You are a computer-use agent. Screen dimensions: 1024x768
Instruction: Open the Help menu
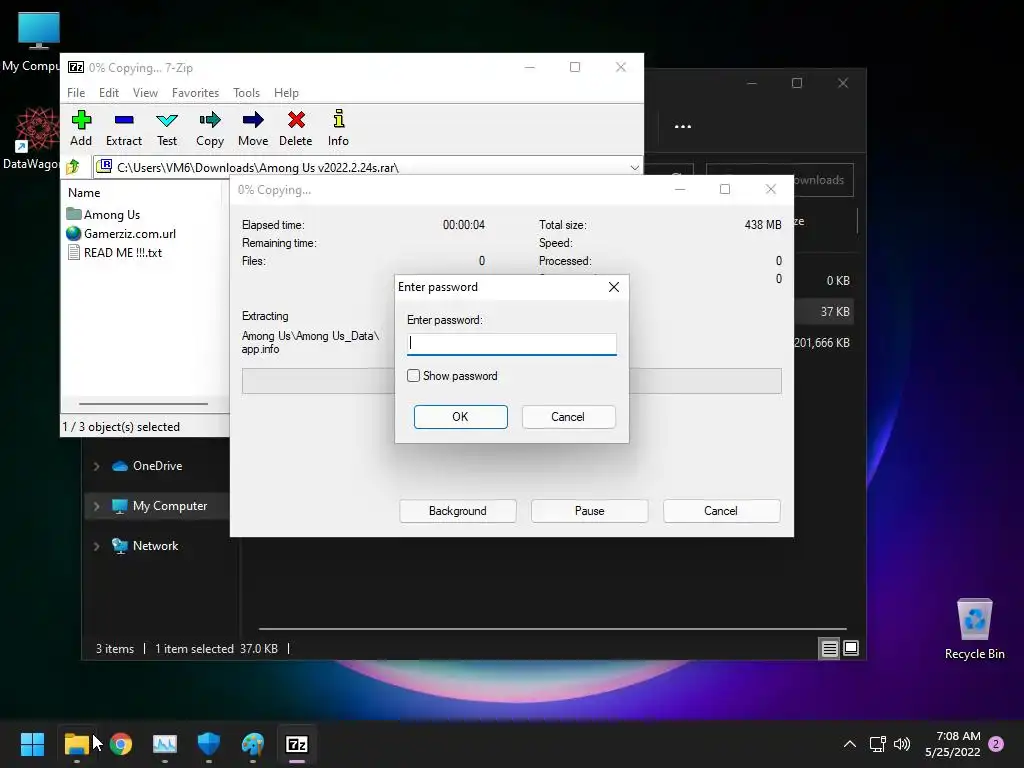(286, 93)
